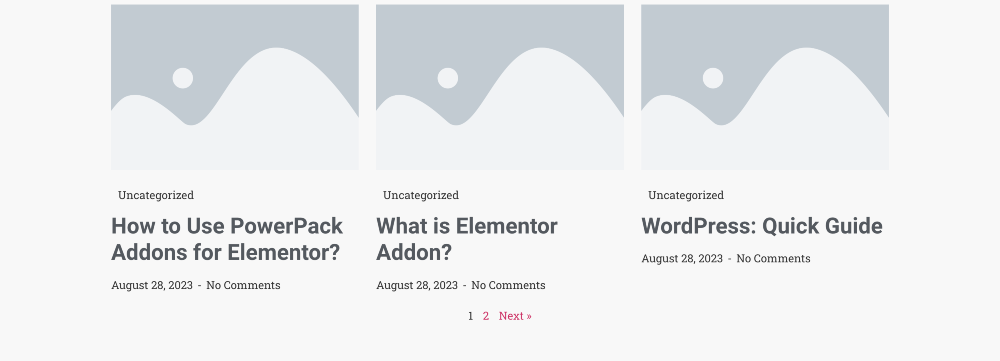Click the August 28, 2023 date under PowerPack post
The image size is (1000, 361).
(152, 285)
